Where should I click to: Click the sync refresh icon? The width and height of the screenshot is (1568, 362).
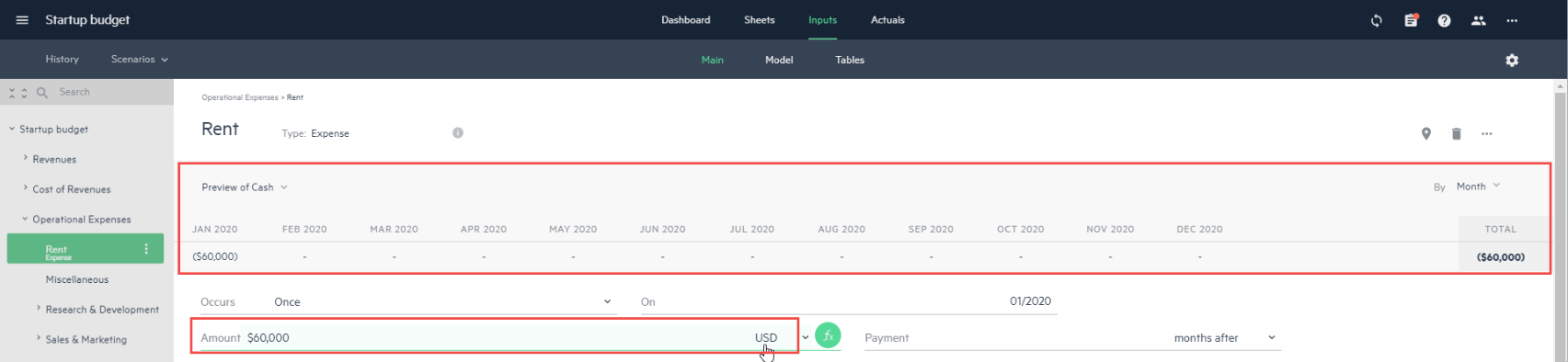pyautogui.click(x=1377, y=20)
